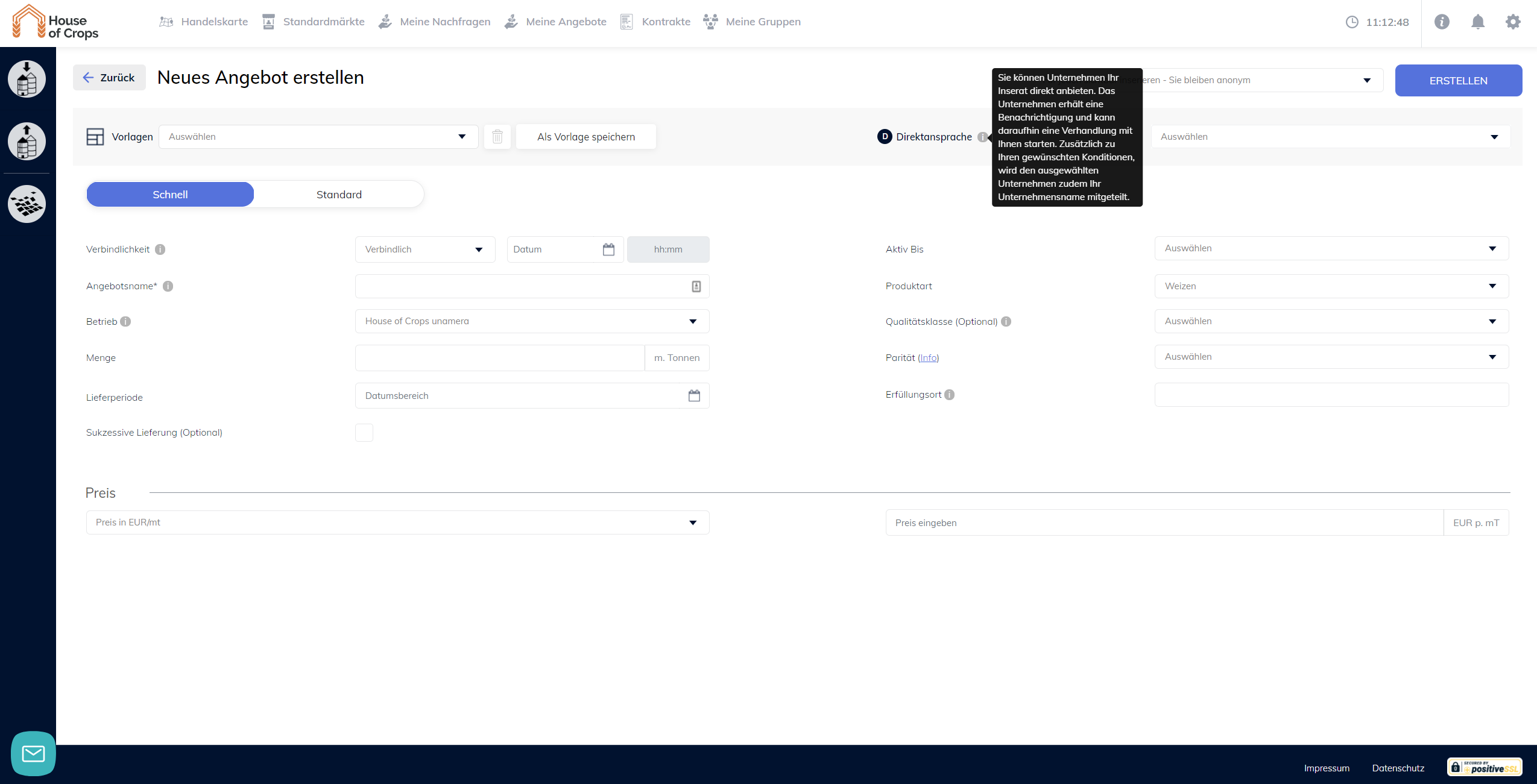Open the settings gear icon
The image size is (1537, 784).
1512,22
